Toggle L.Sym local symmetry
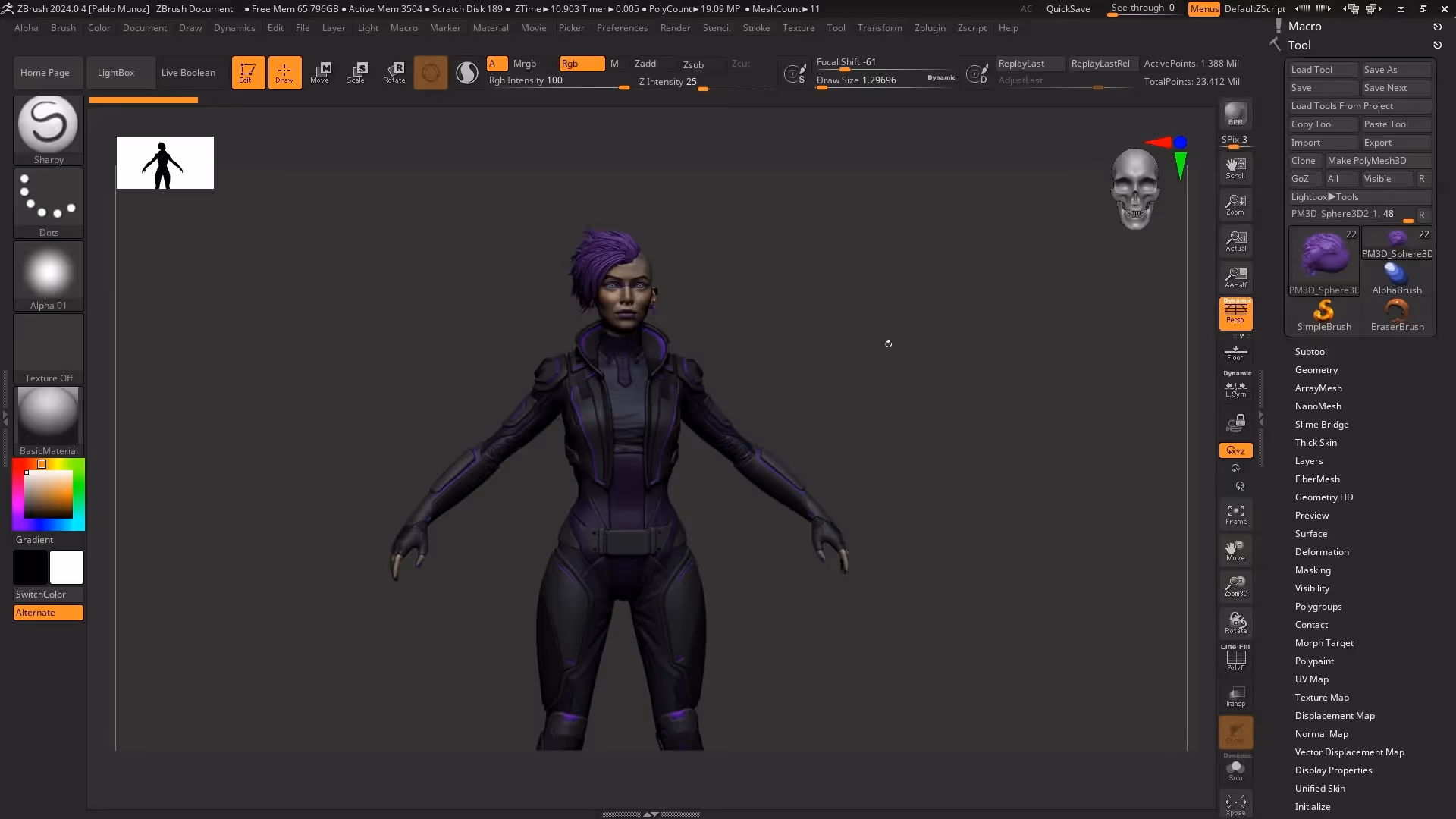Screen dimensions: 1456x819 click(1235, 389)
